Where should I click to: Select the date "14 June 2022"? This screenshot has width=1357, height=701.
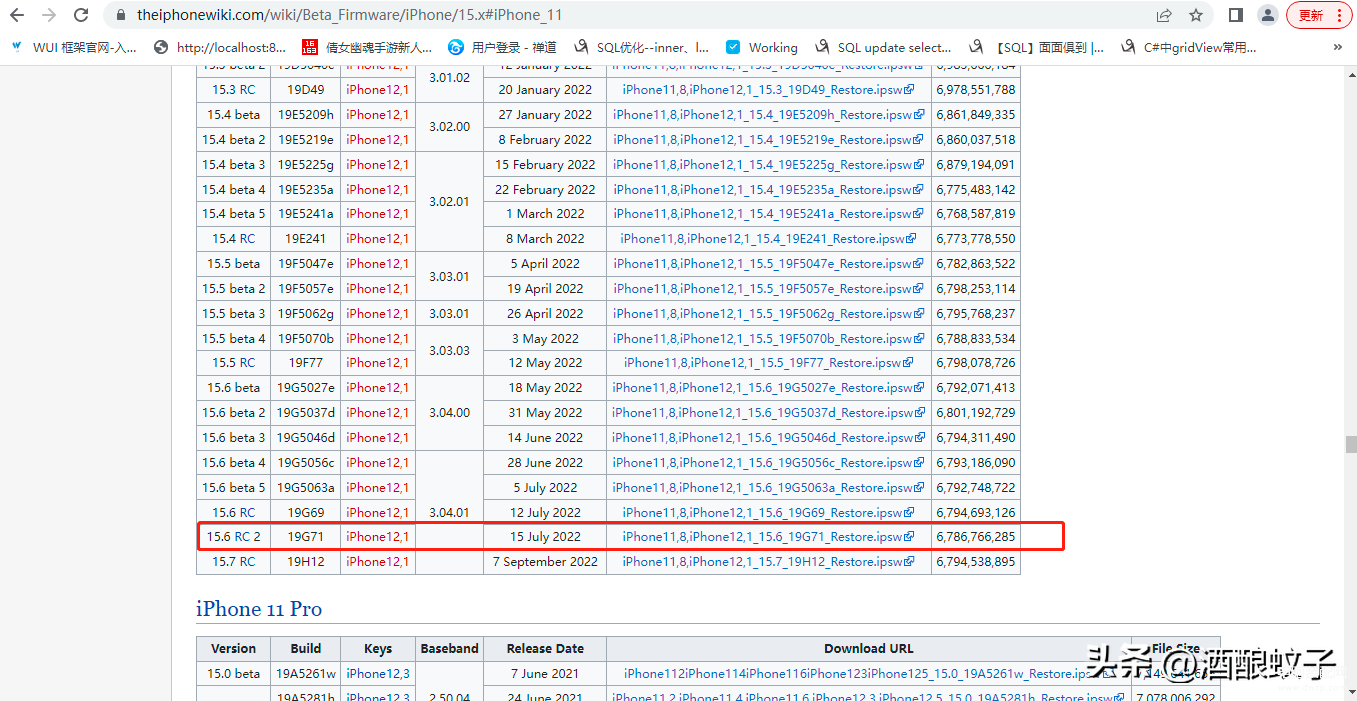coord(545,438)
